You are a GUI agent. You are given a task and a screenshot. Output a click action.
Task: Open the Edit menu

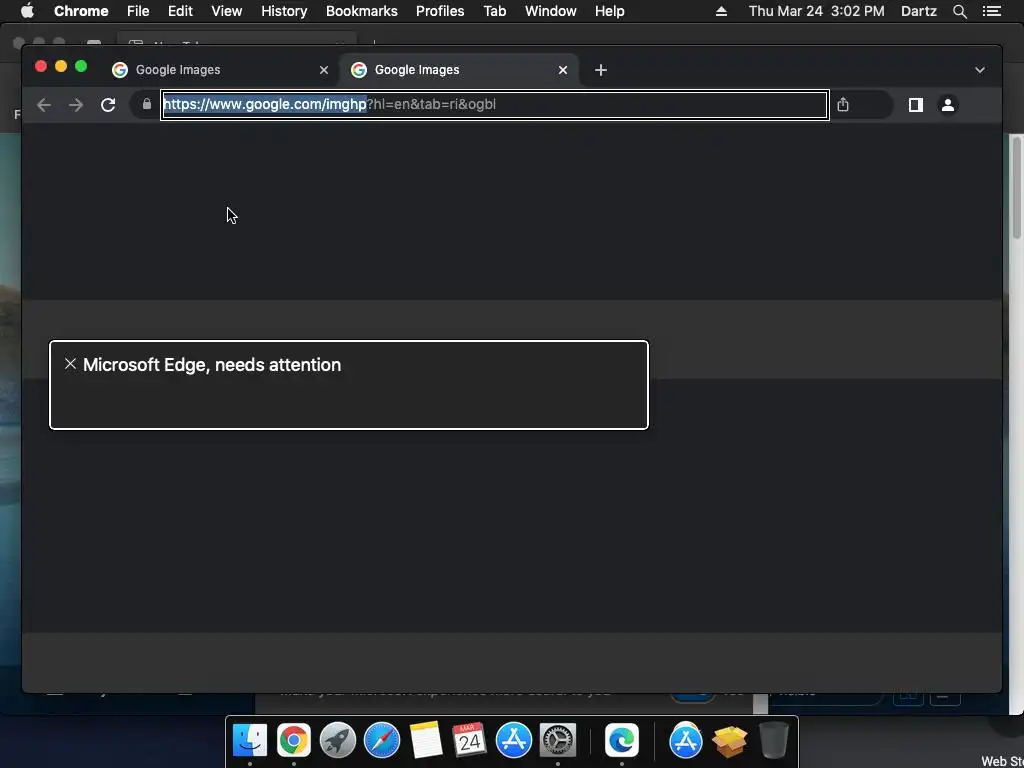pos(180,11)
